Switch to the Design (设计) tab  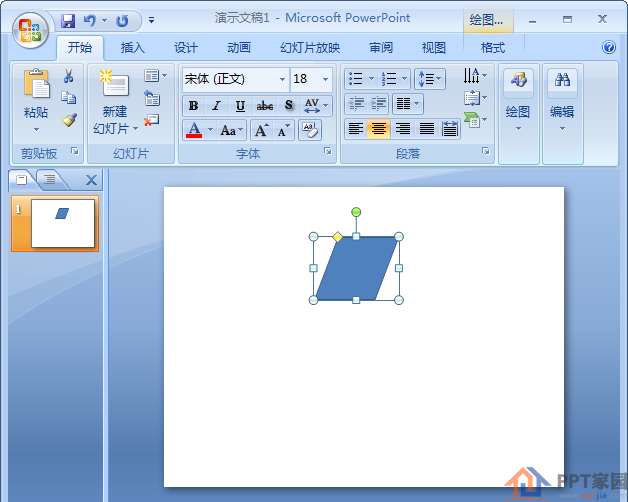click(x=186, y=48)
